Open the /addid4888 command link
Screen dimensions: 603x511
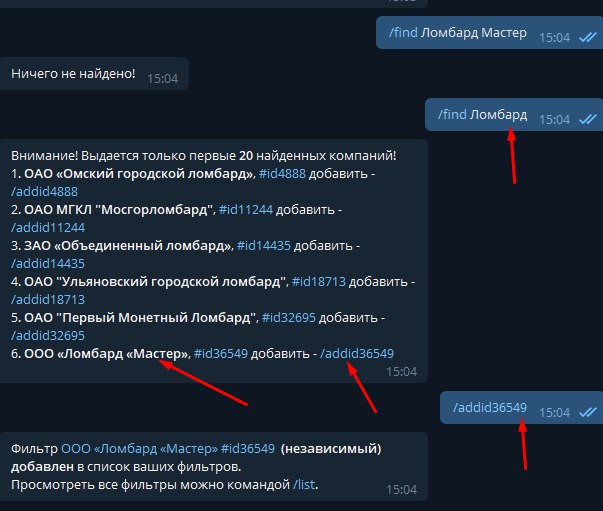coord(44,191)
